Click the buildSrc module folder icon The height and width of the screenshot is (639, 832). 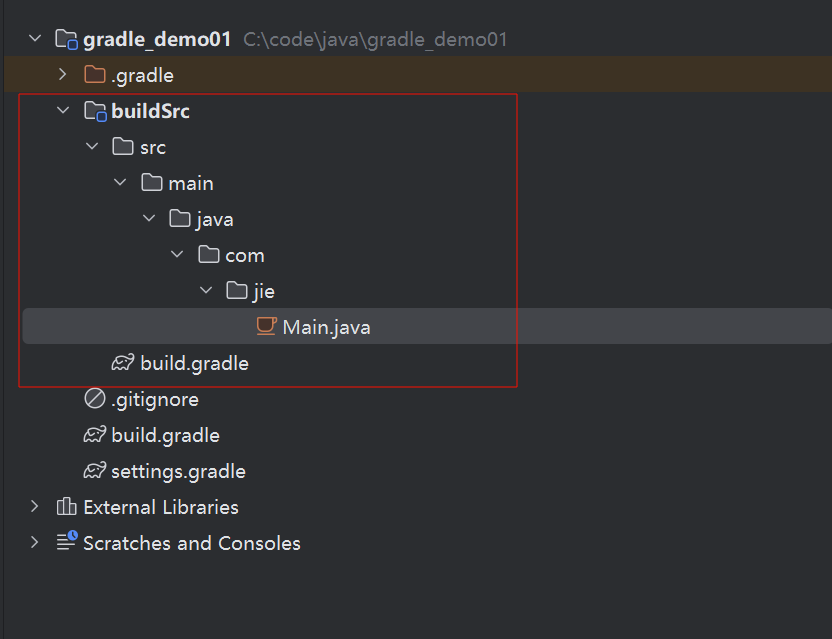point(94,111)
